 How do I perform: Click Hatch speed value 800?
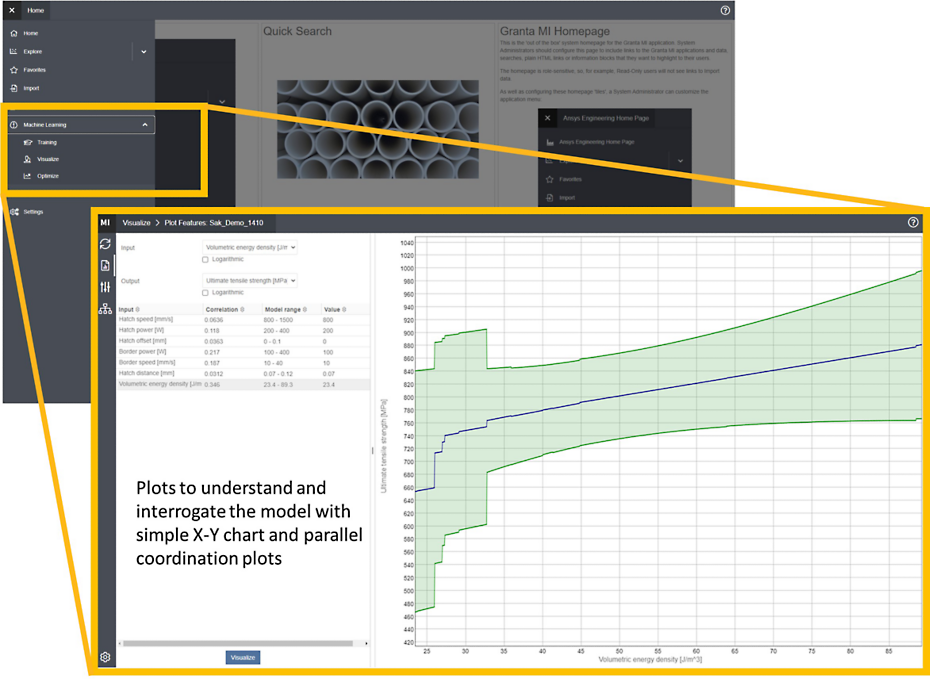328,320
